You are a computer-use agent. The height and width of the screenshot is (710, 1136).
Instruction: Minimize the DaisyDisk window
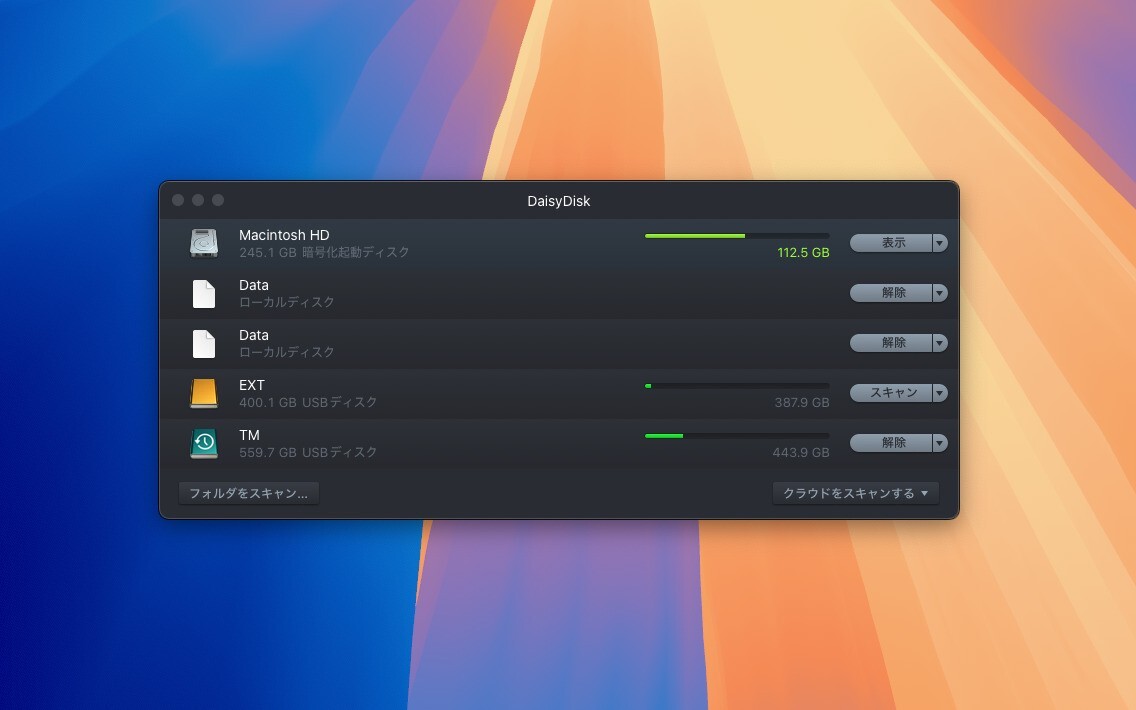click(198, 200)
